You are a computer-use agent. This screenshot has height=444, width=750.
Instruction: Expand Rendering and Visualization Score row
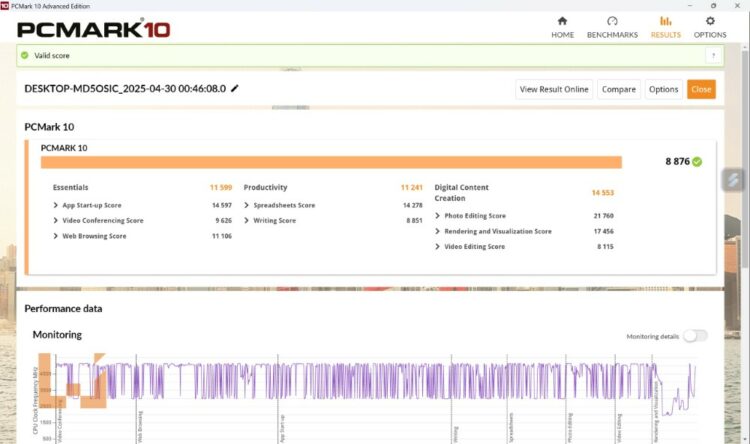pyautogui.click(x=437, y=231)
